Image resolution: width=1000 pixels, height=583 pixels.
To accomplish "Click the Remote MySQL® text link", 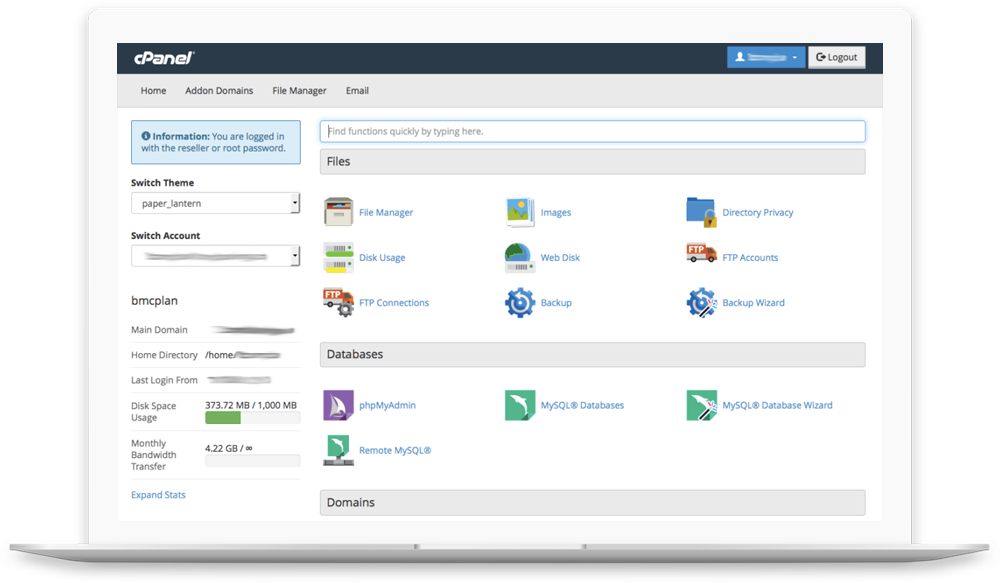I will [395, 450].
